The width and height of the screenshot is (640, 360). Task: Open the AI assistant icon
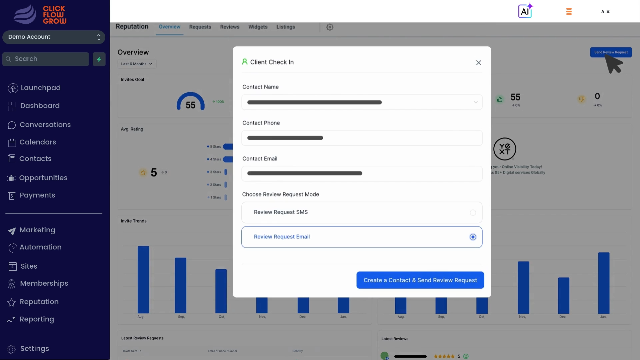pos(525,11)
